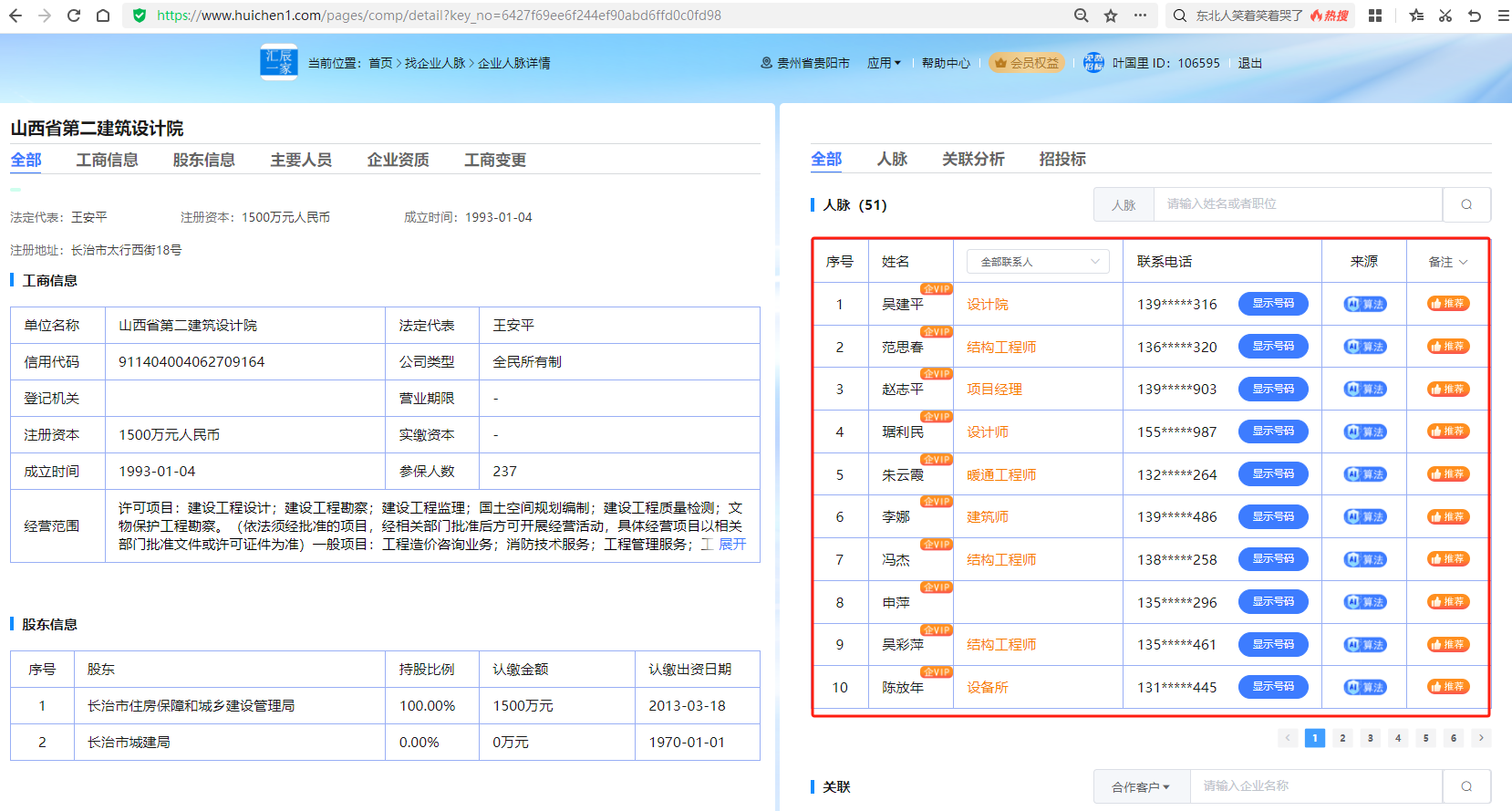Click the 结构工程师 title for 范思春
The width and height of the screenshot is (1512, 811).
point(1001,348)
